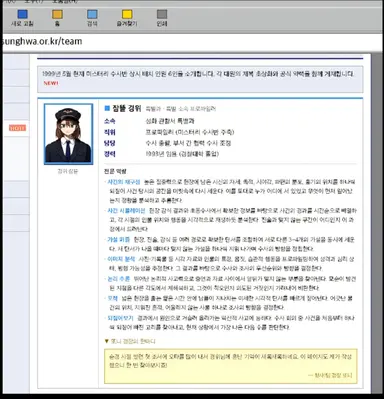
Task: Select the blue 되짚어보기 skill heading
Action: click(x=120, y=318)
